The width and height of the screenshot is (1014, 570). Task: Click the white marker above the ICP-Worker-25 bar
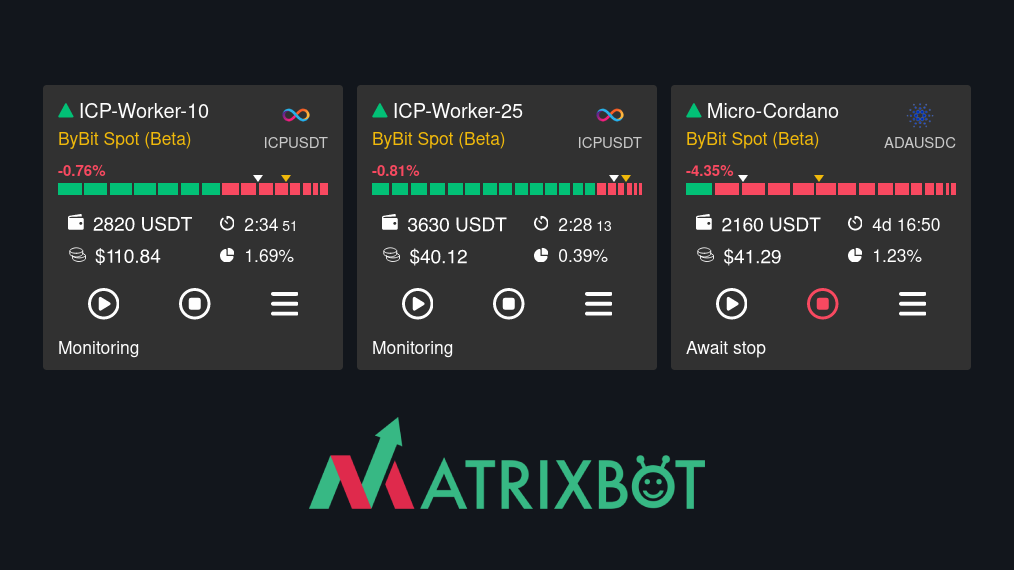tap(614, 178)
